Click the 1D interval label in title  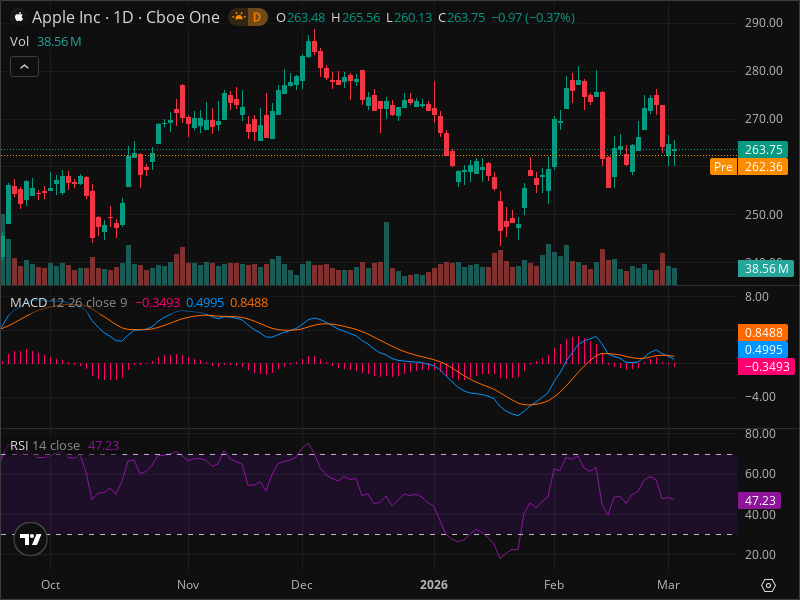click(123, 17)
